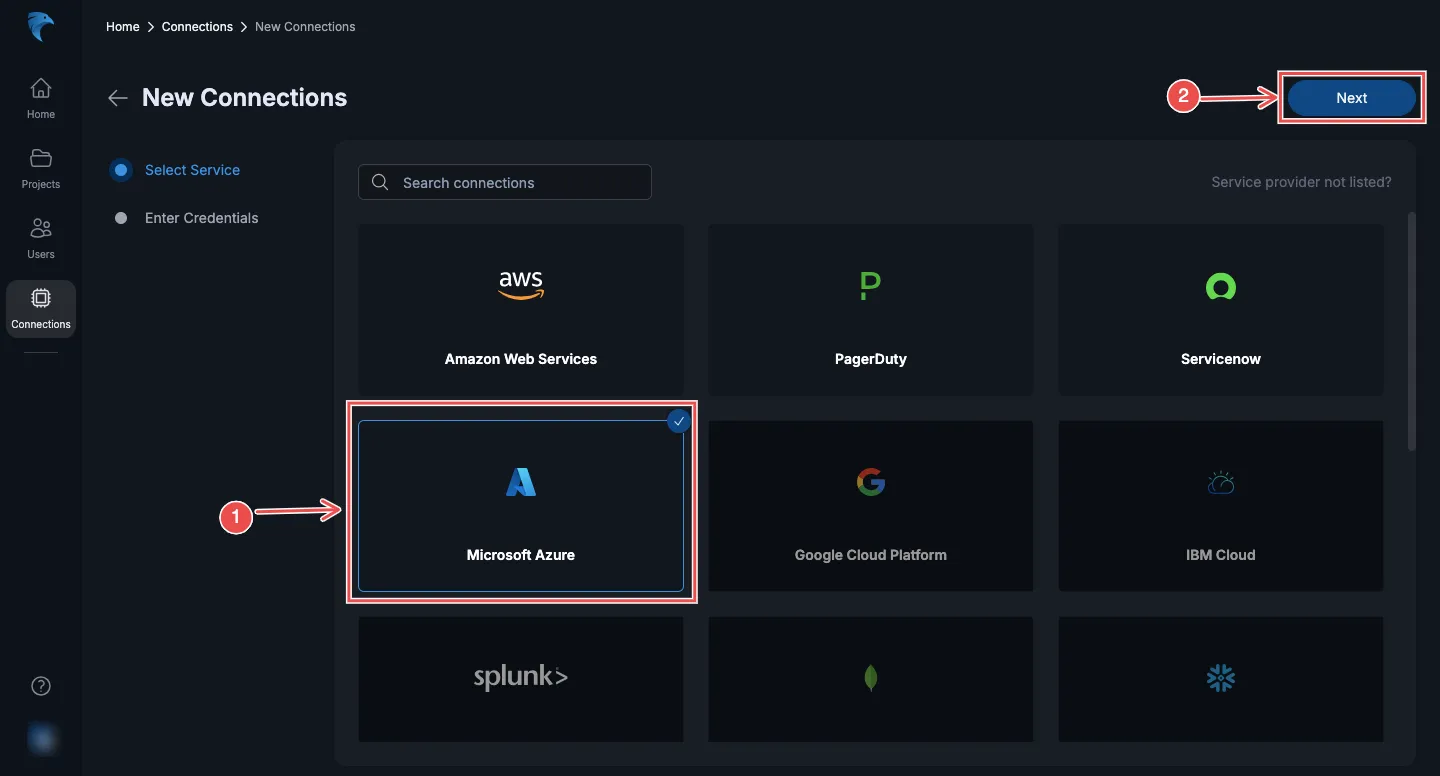Image resolution: width=1440 pixels, height=776 pixels.
Task: Select Connections chip icon in sidebar
Action: [41, 298]
